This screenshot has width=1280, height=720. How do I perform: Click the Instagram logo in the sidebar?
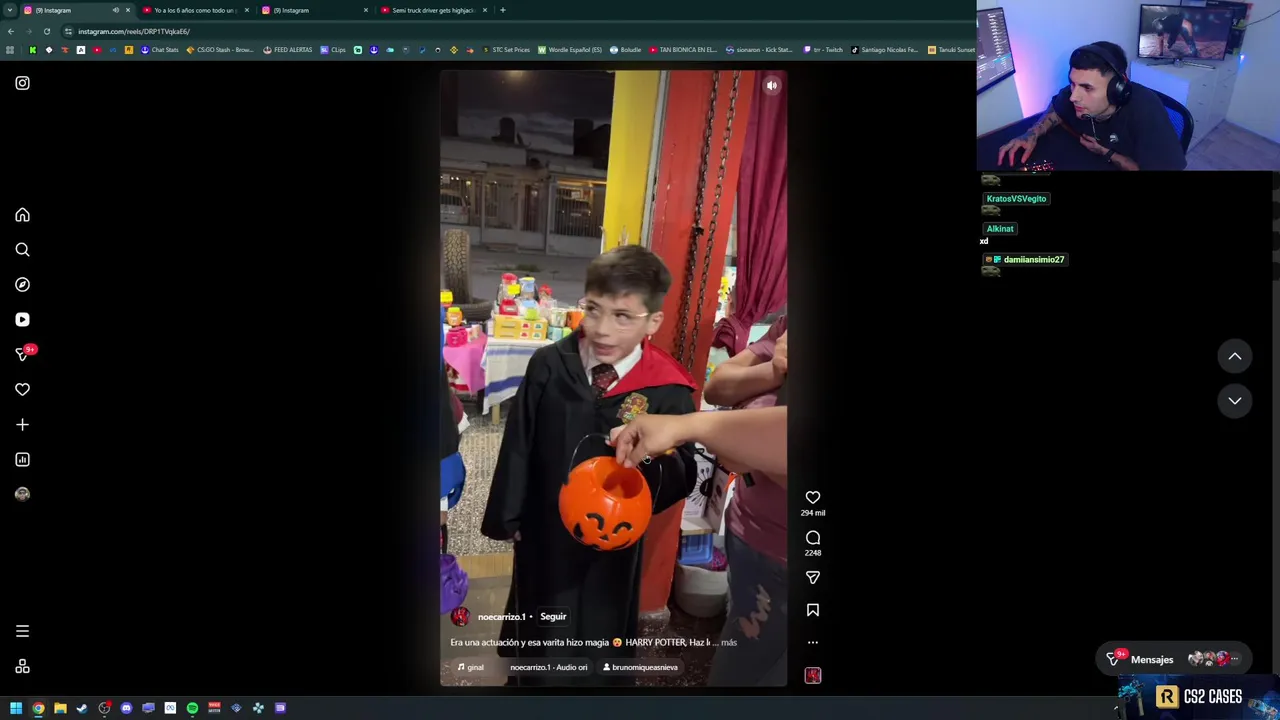pyautogui.click(x=22, y=83)
